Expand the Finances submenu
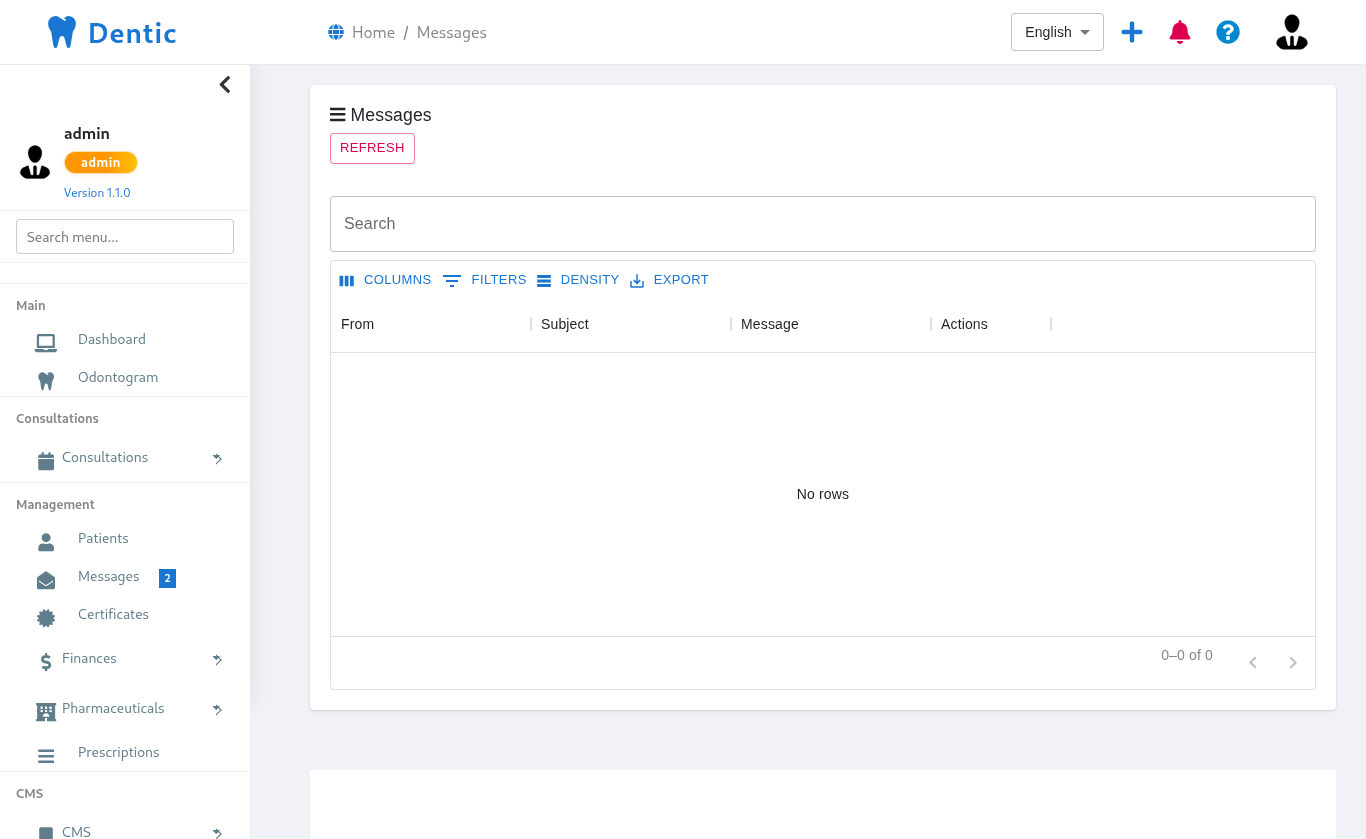 pyautogui.click(x=217, y=659)
